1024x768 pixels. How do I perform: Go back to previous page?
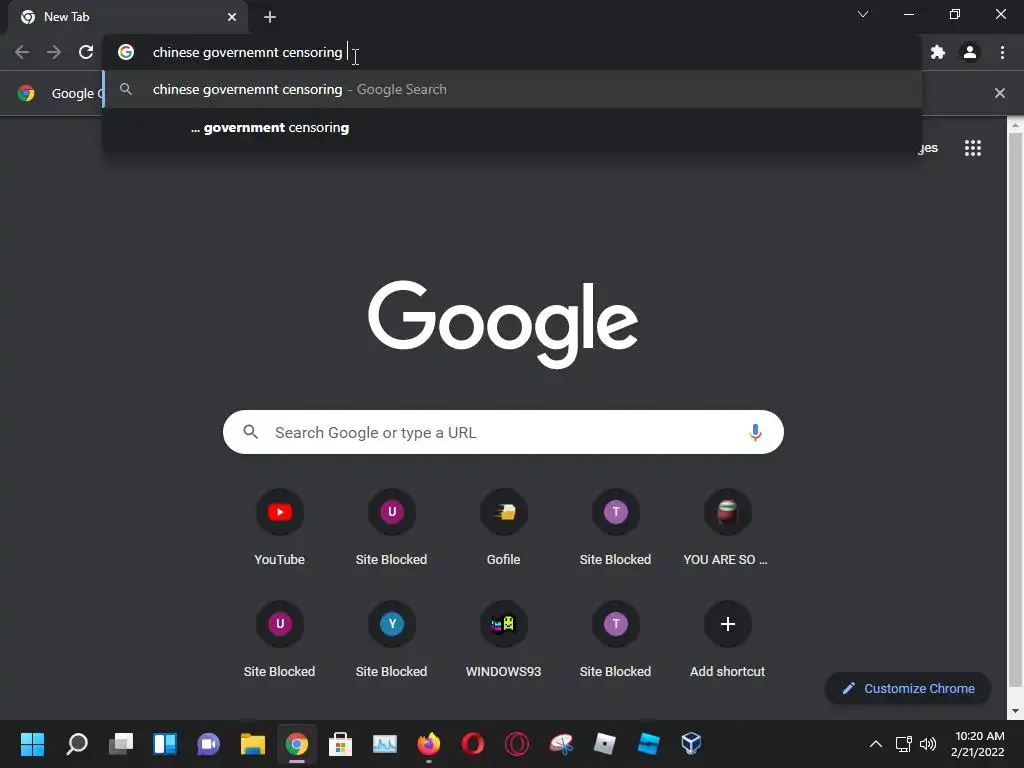click(22, 52)
